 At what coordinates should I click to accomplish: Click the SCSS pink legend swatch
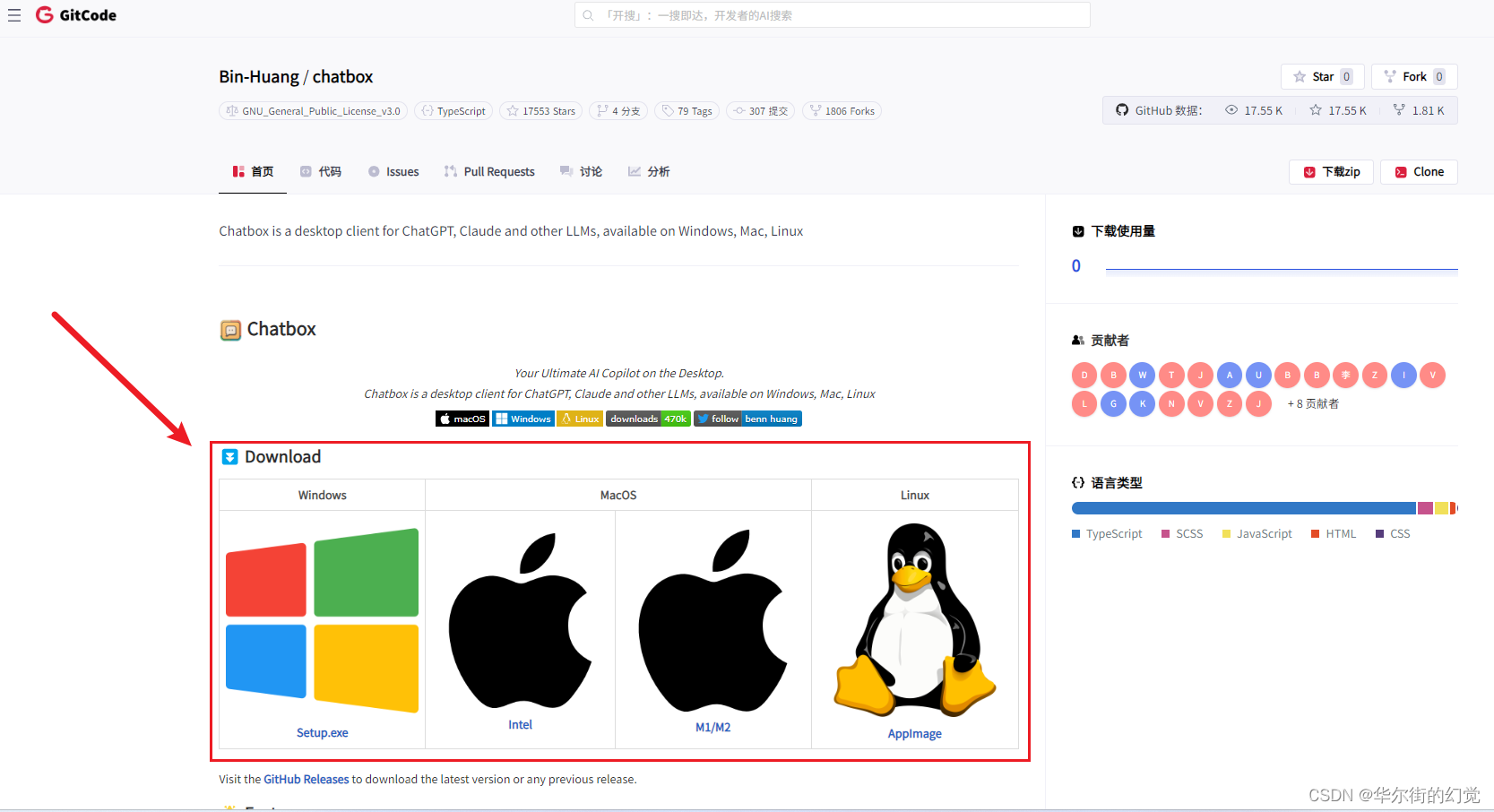1166,534
